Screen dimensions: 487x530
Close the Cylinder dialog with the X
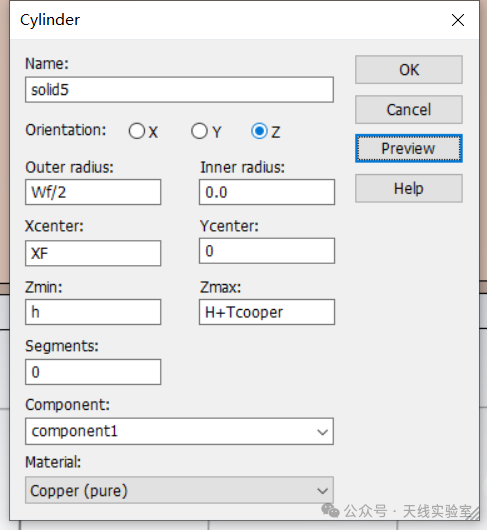[458, 20]
